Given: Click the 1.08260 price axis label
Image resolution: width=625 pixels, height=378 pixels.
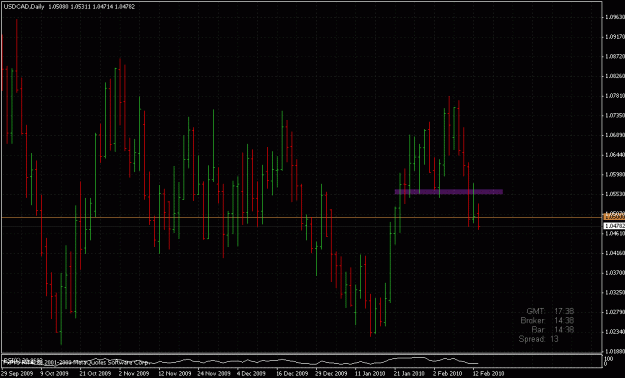Looking at the screenshot, I should (615, 76).
